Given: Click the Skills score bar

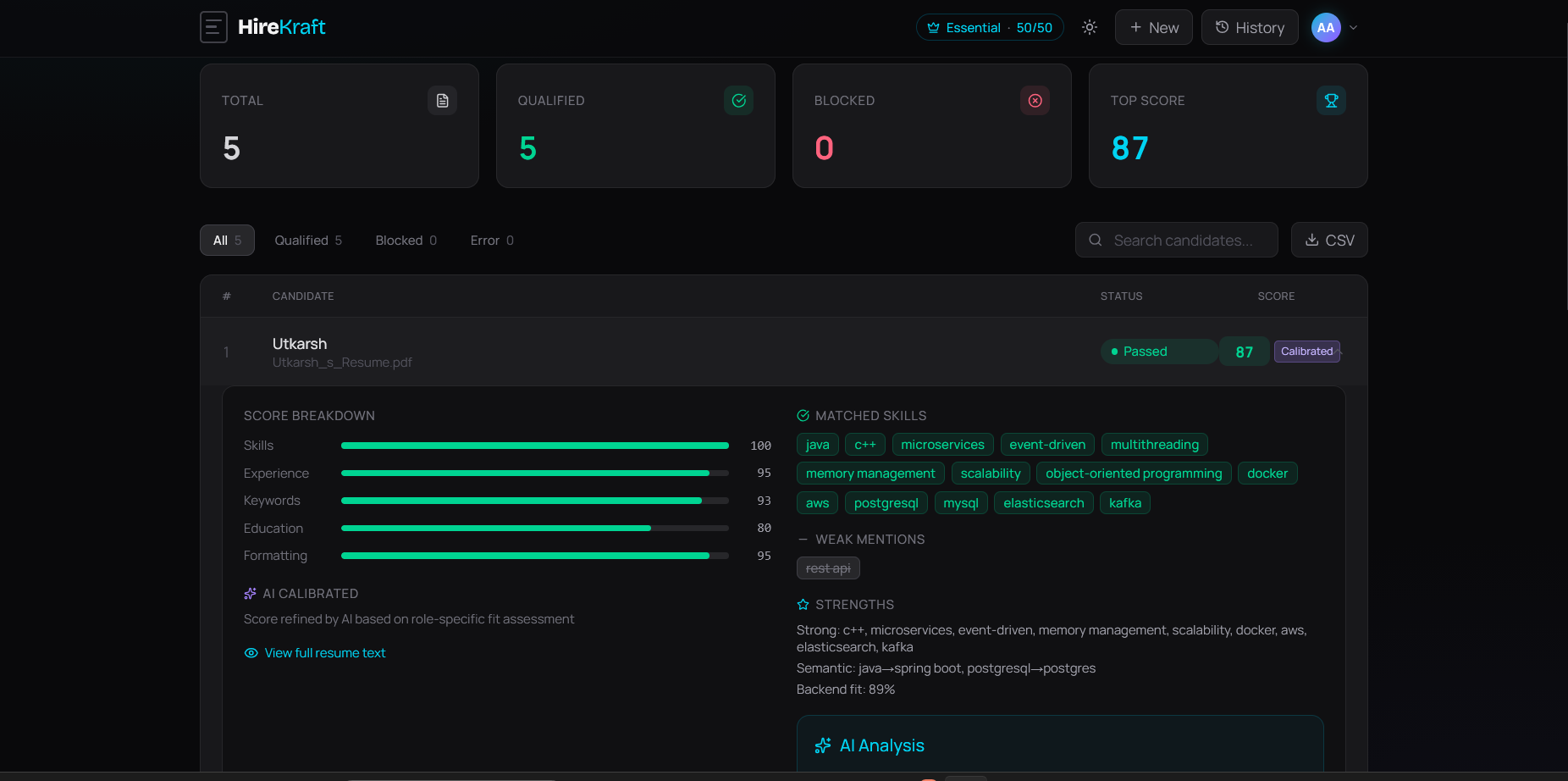Looking at the screenshot, I should click(x=535, y=446).
